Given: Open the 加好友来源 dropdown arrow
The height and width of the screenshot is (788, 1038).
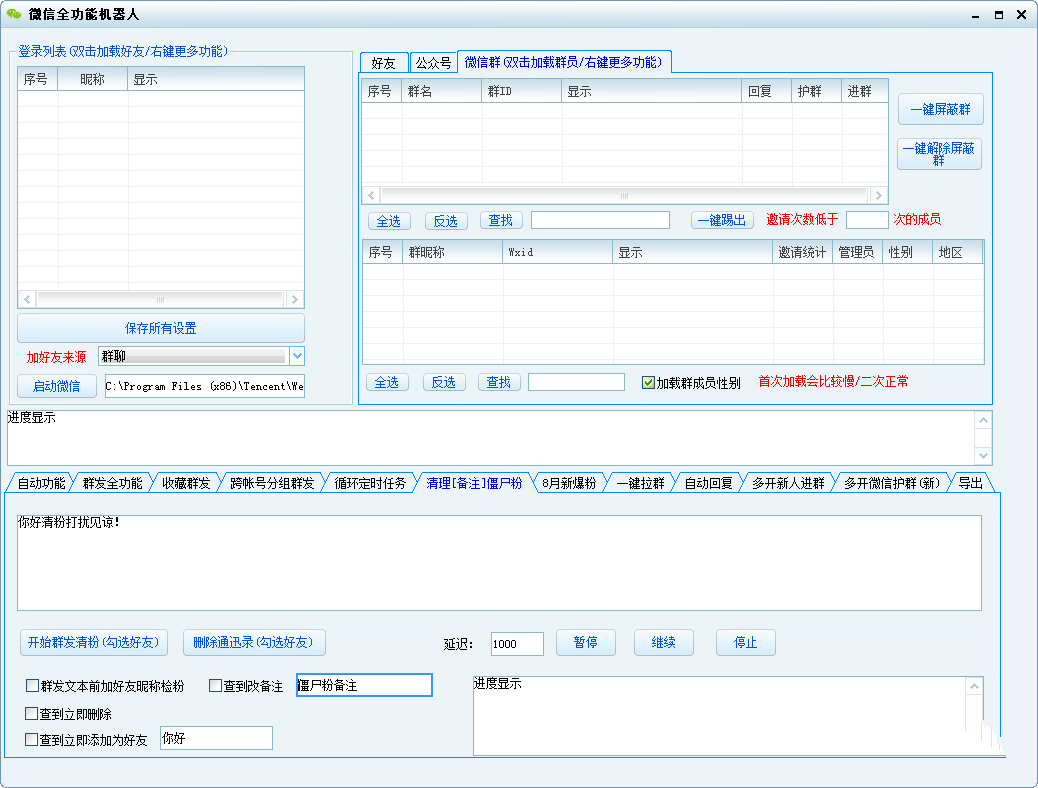Looking at the screenshot, I should click(297, 356).
